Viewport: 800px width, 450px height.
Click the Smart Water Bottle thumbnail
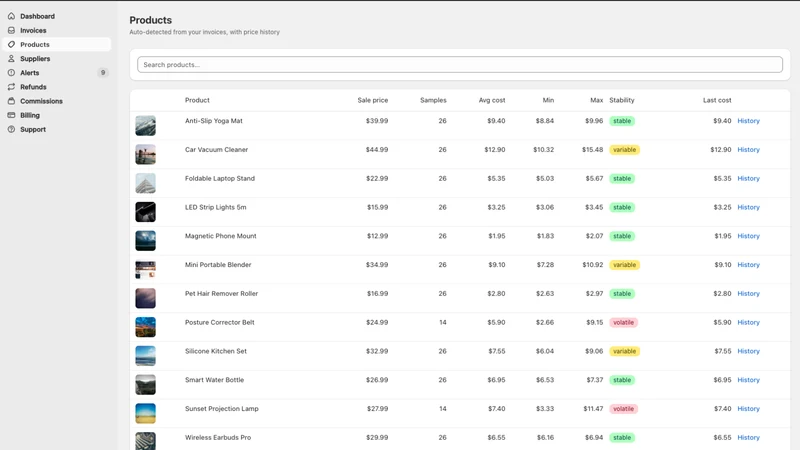click(145, 385)
